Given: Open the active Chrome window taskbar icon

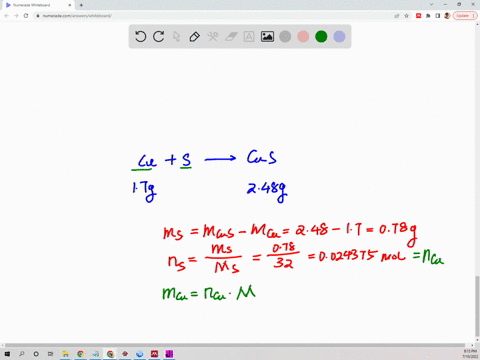Looking at the screenshot, I should 110,354.
